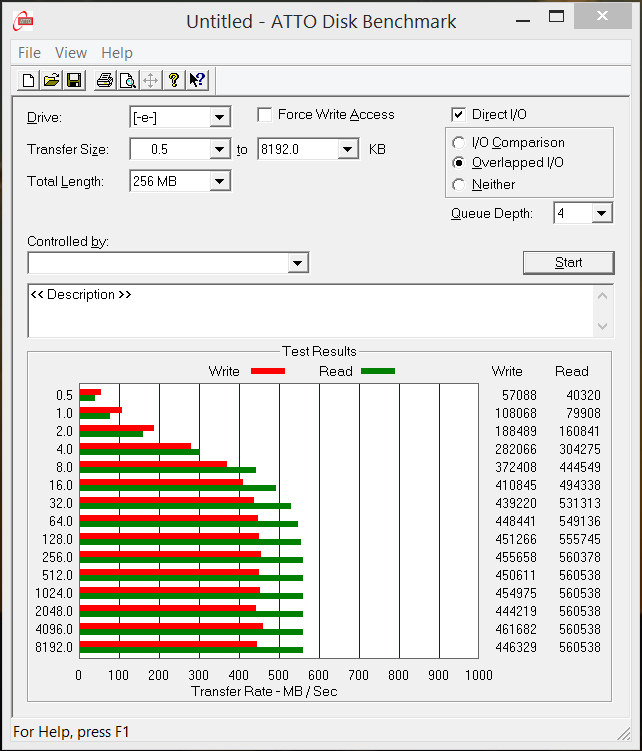Open the File menu
The image size is (642, 751).
coord(29,53)
